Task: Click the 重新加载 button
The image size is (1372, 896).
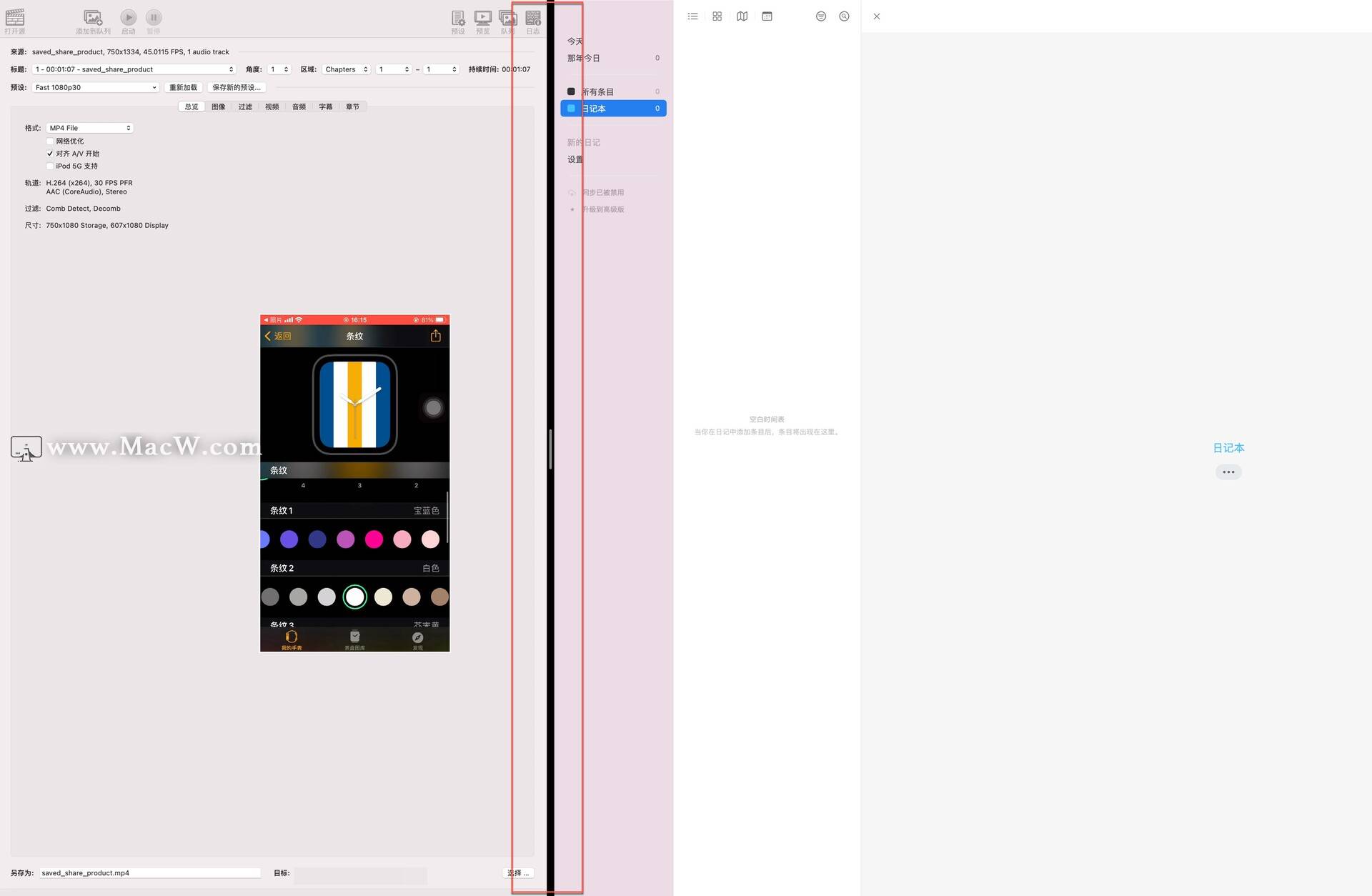Action: (183, 88)
